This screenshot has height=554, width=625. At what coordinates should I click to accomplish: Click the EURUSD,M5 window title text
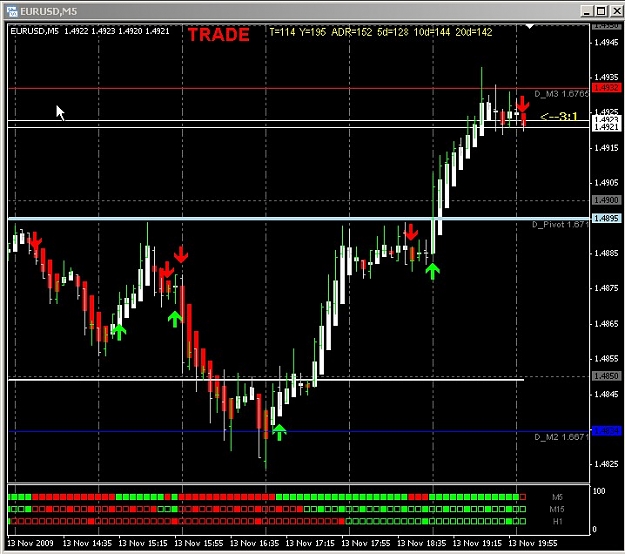pyautogui.click(x=49, y=11)
